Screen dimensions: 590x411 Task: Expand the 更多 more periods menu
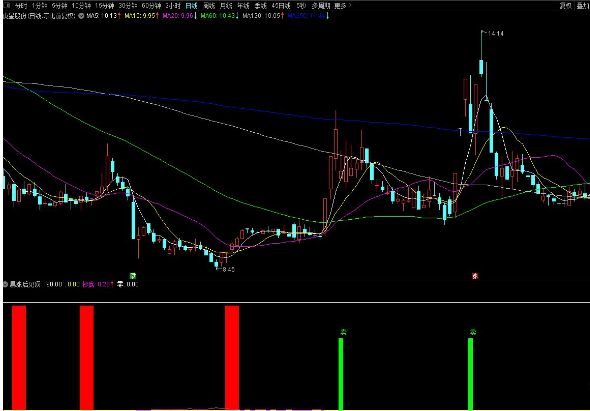pyautogui.click(x=343, y=6)
